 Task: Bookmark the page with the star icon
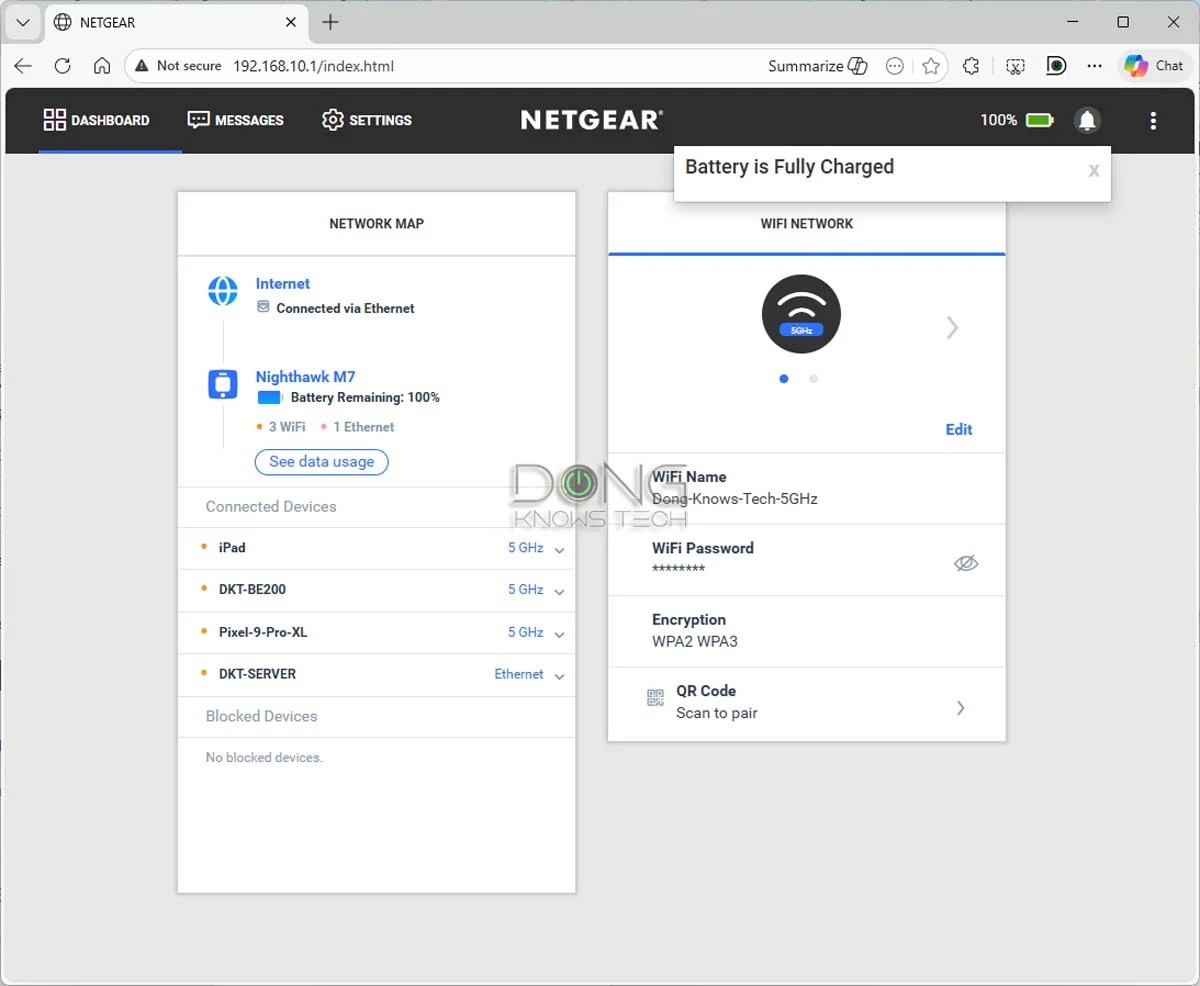click(931, 65)
